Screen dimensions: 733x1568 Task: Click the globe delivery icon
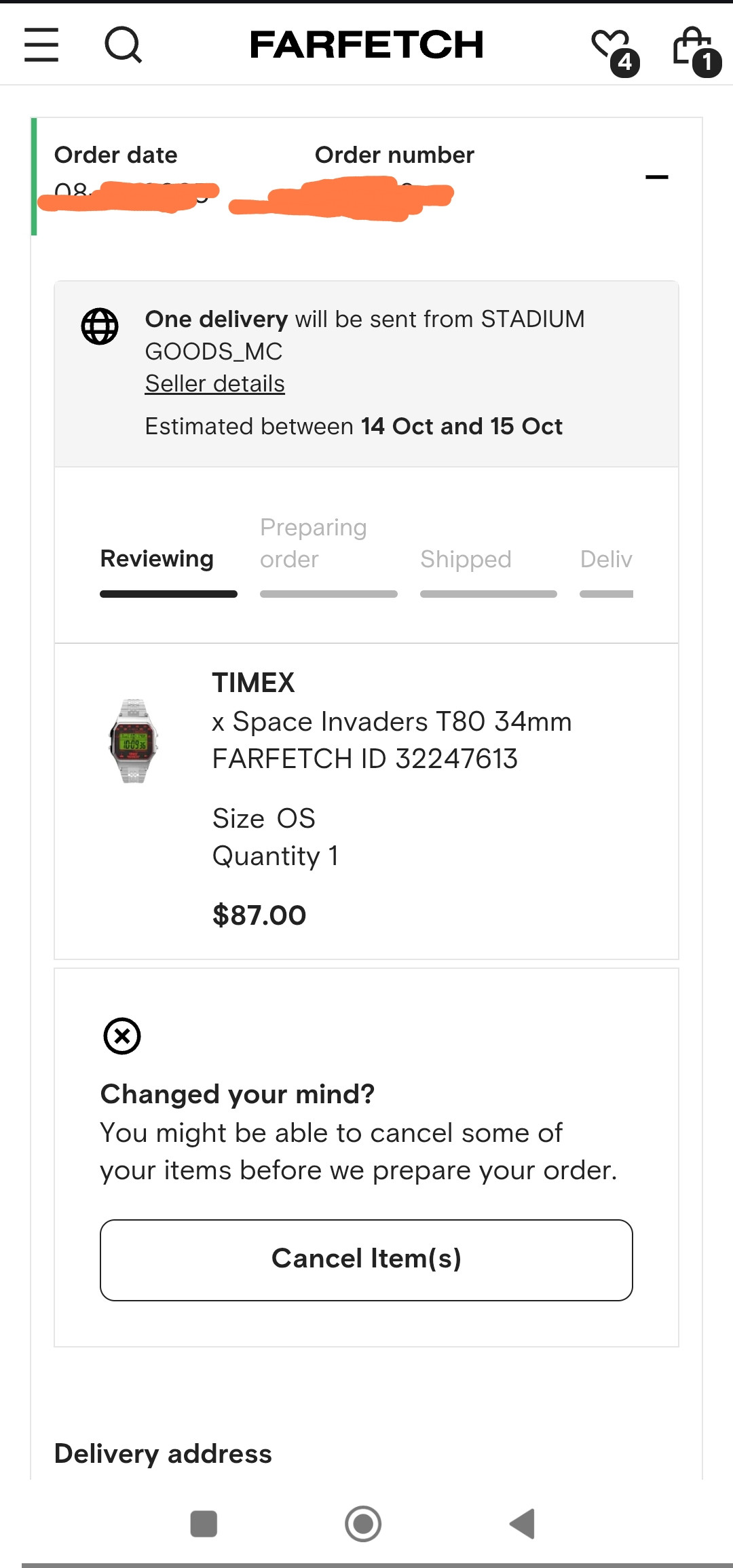point(100,326)
